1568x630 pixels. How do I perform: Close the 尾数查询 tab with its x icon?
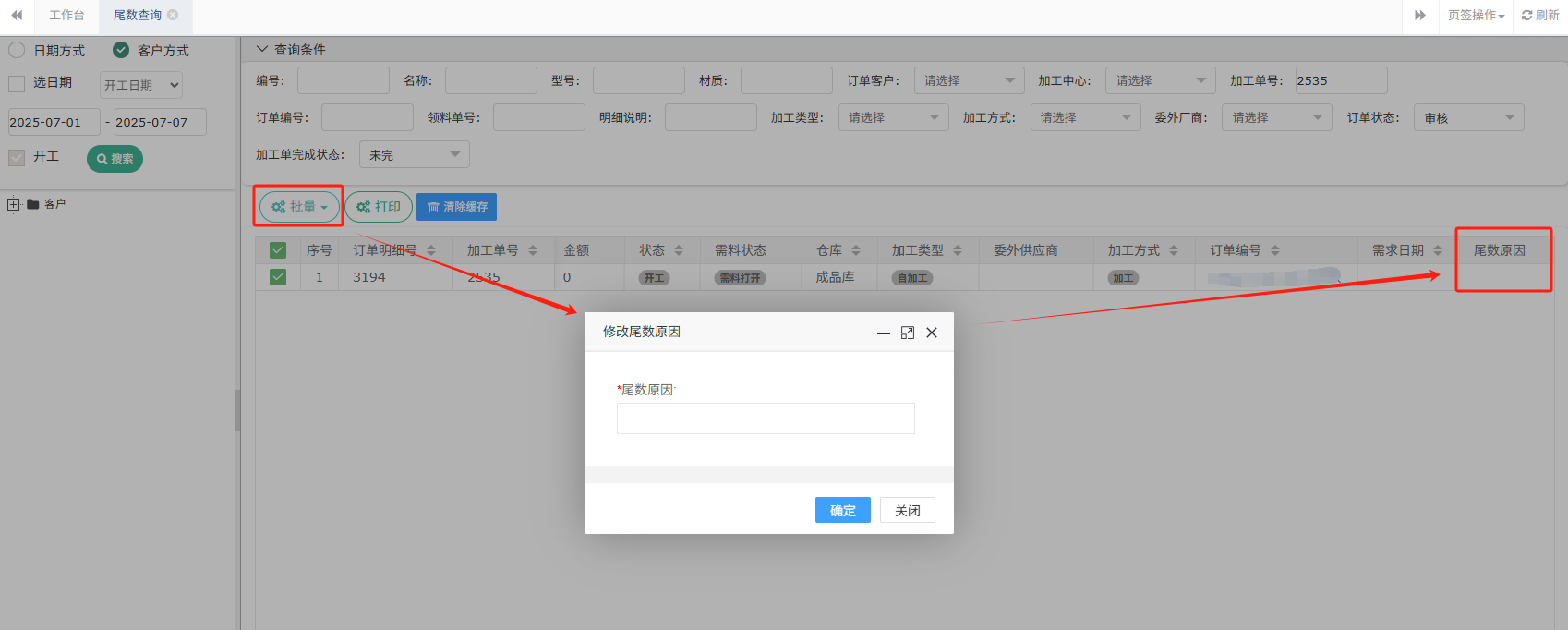(173, 16)
